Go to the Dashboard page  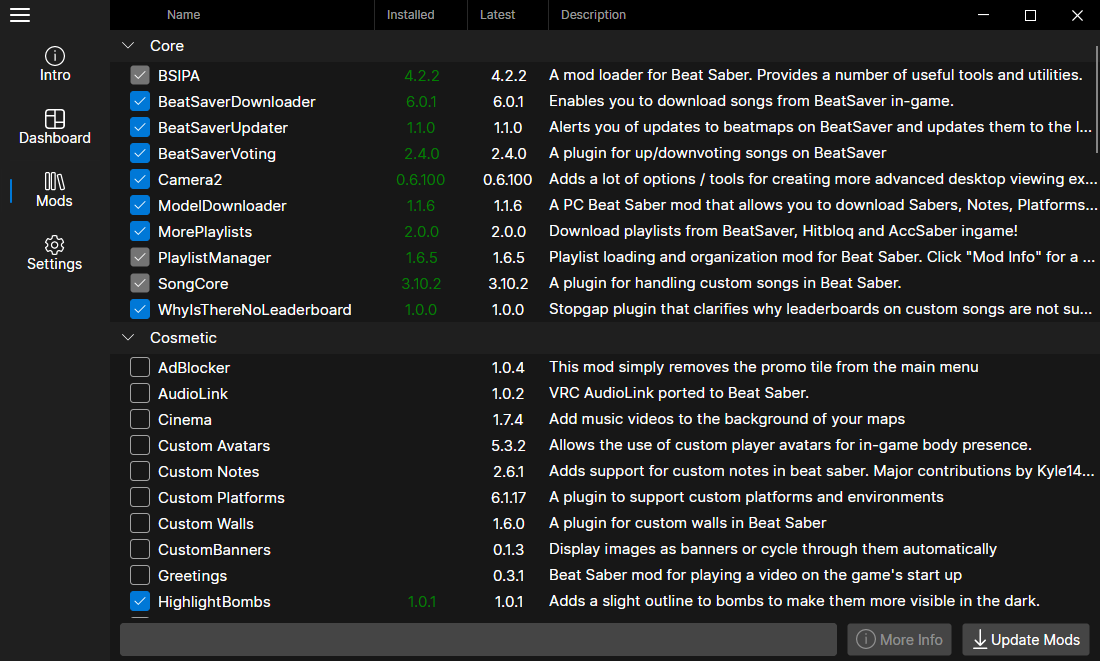[55, 127]
